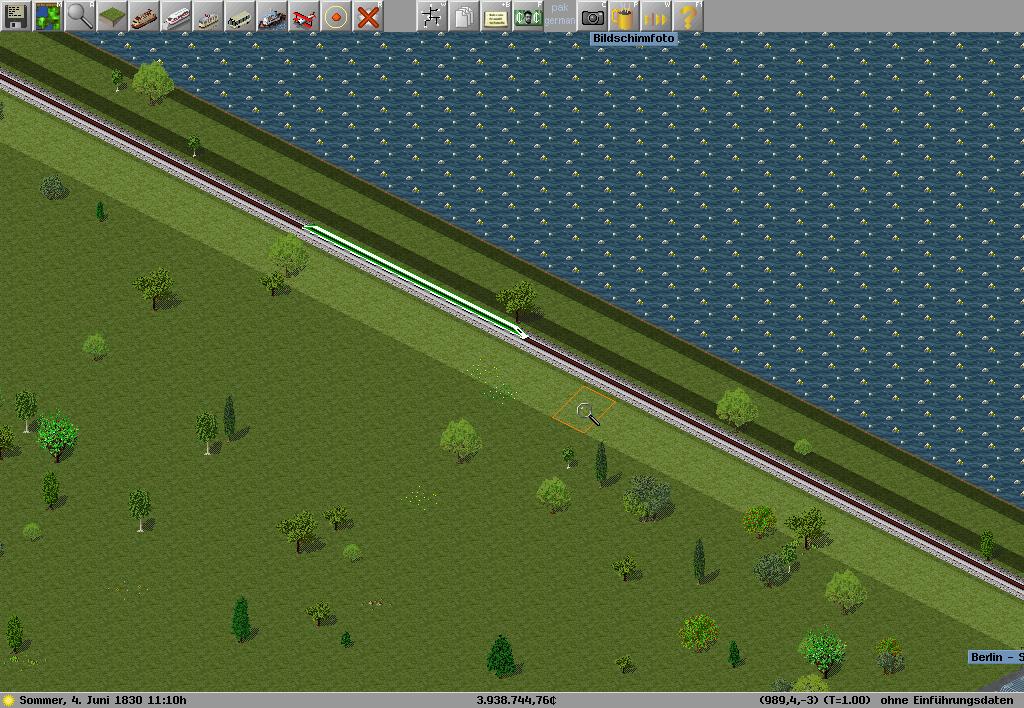Open the minimap from the toolbar
Screen dimensions: 1024x708
(48, 16)
